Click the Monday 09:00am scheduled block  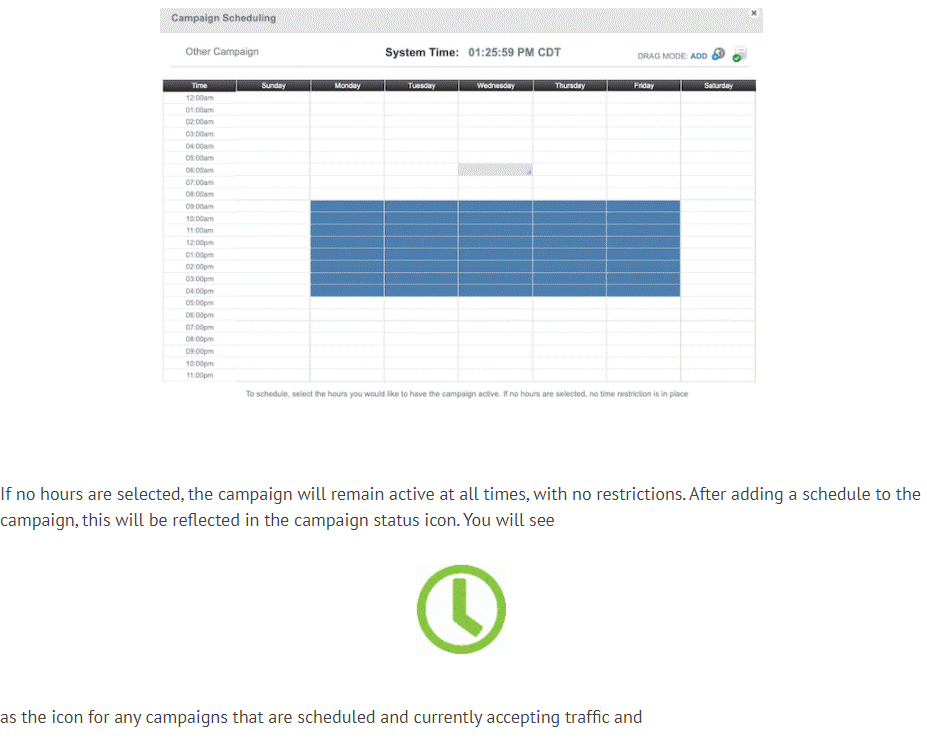click(347, 206)
